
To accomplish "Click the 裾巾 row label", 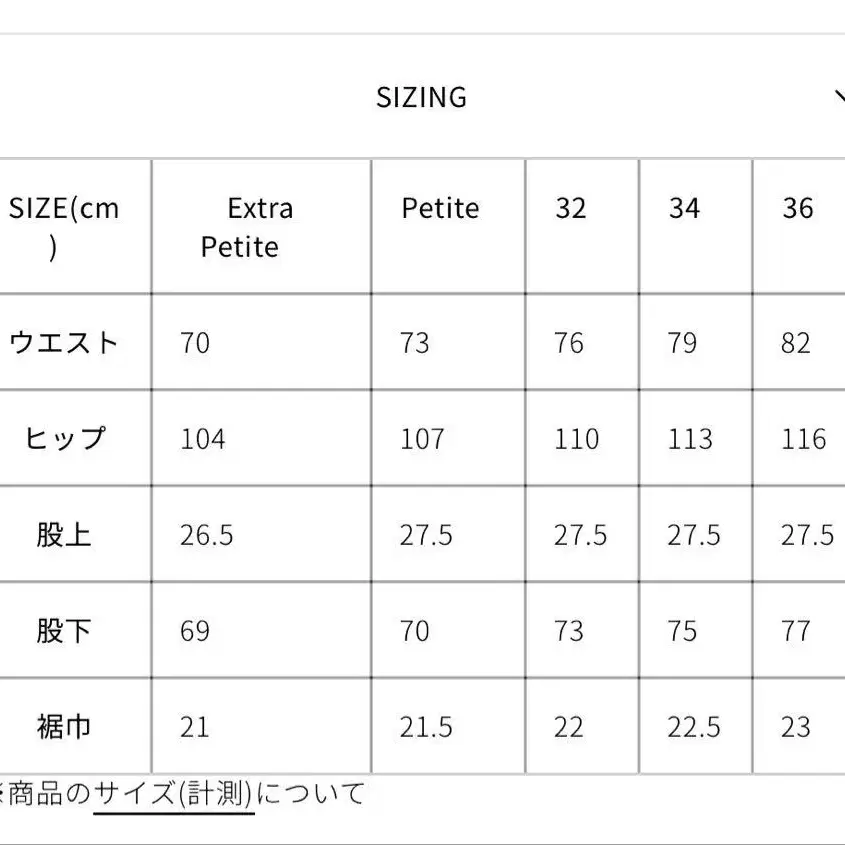I will (x=64, y=727).
